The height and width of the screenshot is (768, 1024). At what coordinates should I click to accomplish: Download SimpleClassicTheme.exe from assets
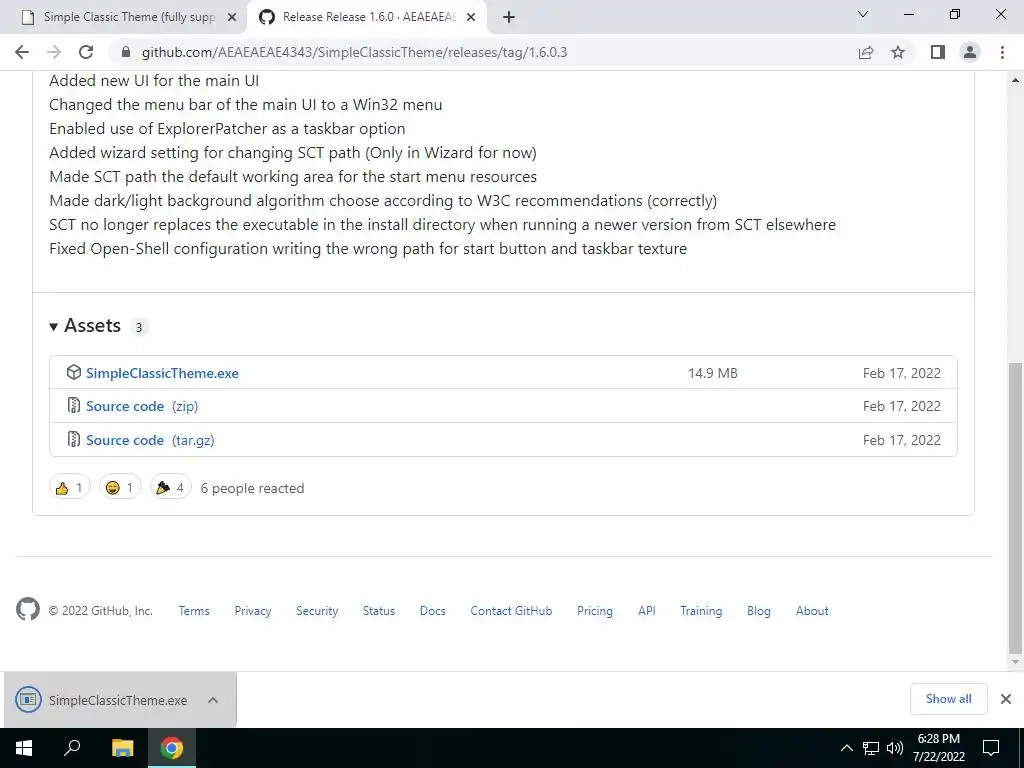coord(163,373)
